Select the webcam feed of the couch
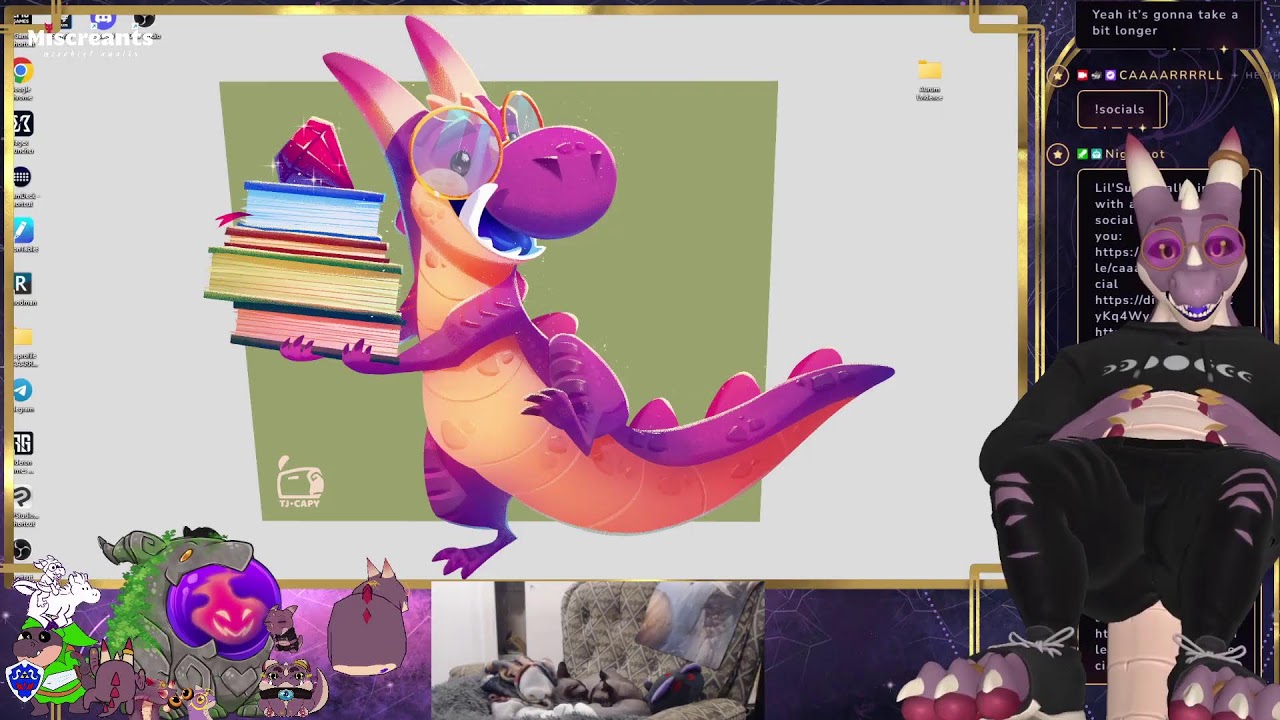1280x720 pixels. point(597,650)
